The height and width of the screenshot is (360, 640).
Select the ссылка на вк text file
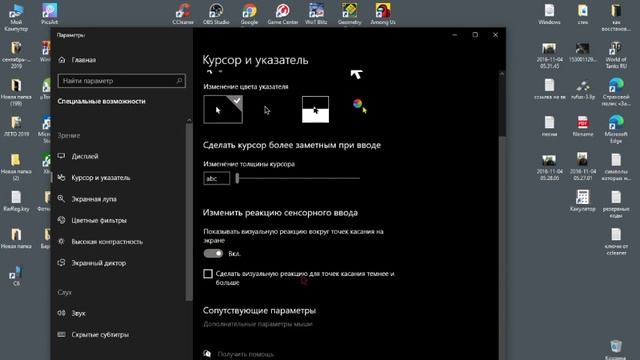click(549, 89)
